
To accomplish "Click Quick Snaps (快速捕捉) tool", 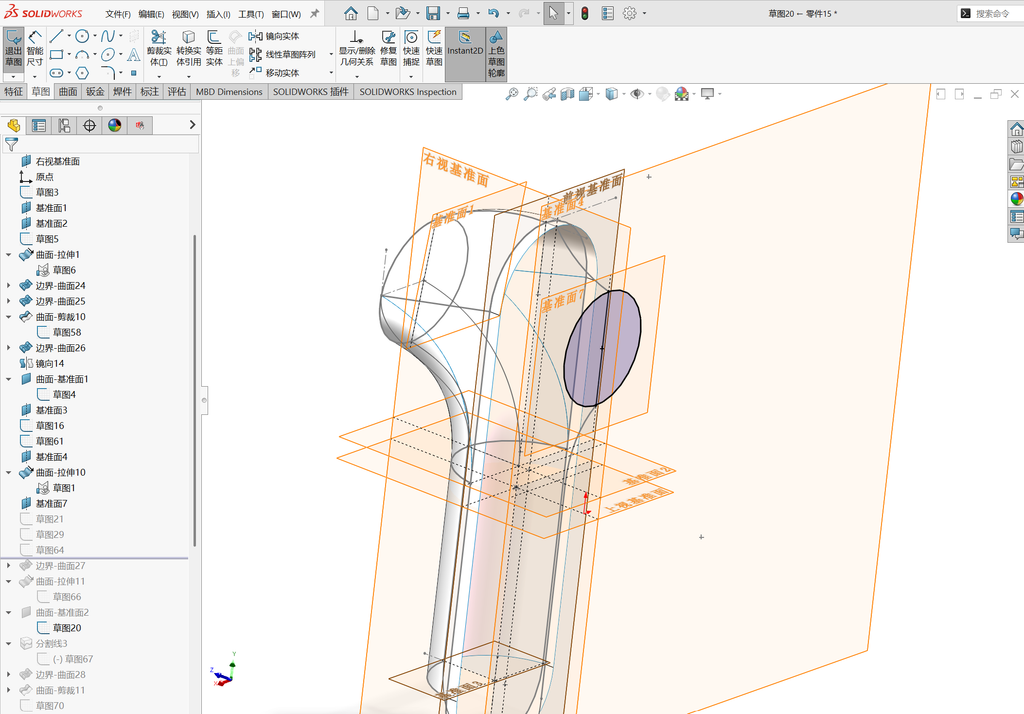I will click(x=411, y=48).
